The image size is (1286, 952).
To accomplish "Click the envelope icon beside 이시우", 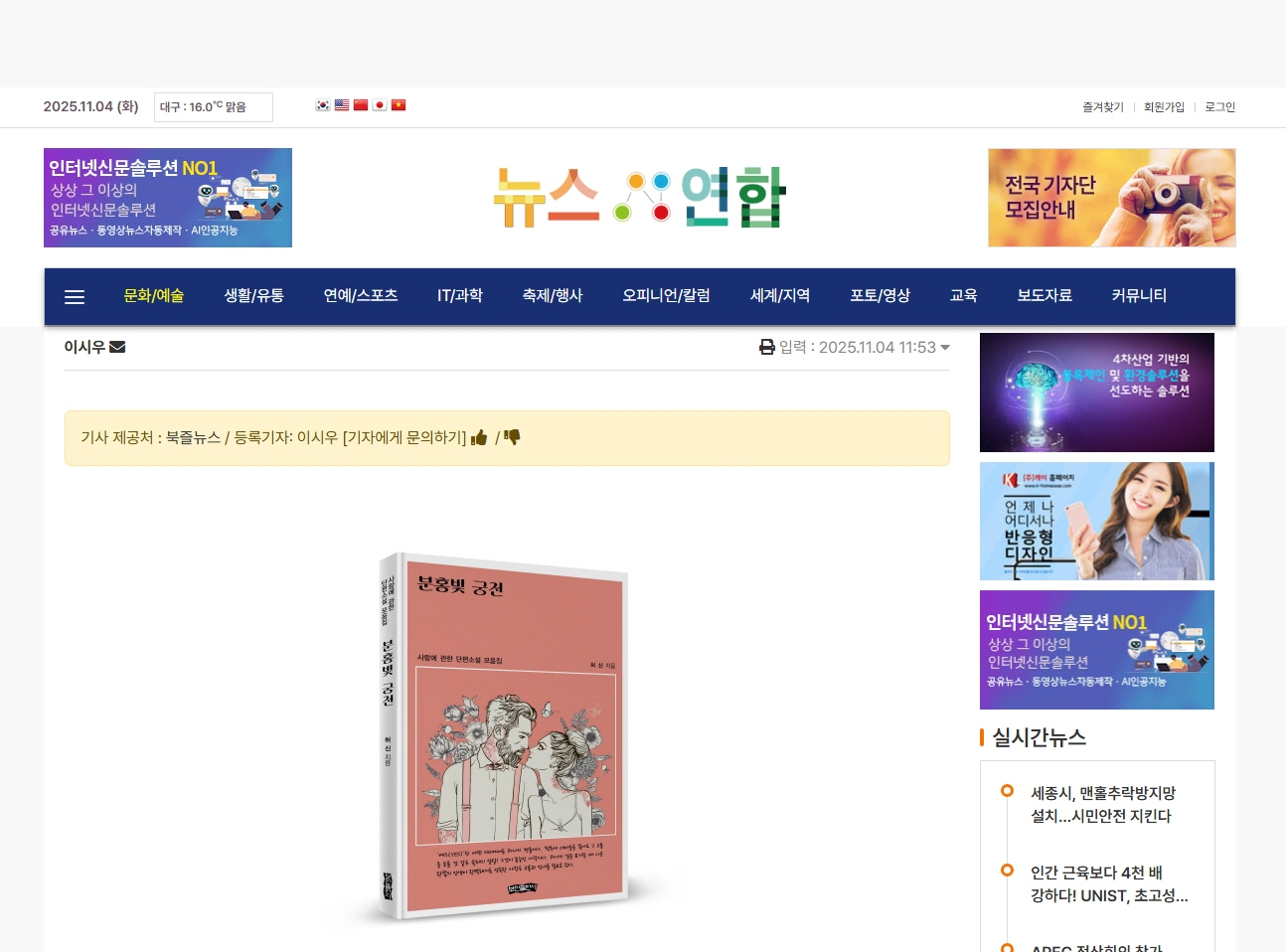I will pyautogui.click(x=117, y=347).
